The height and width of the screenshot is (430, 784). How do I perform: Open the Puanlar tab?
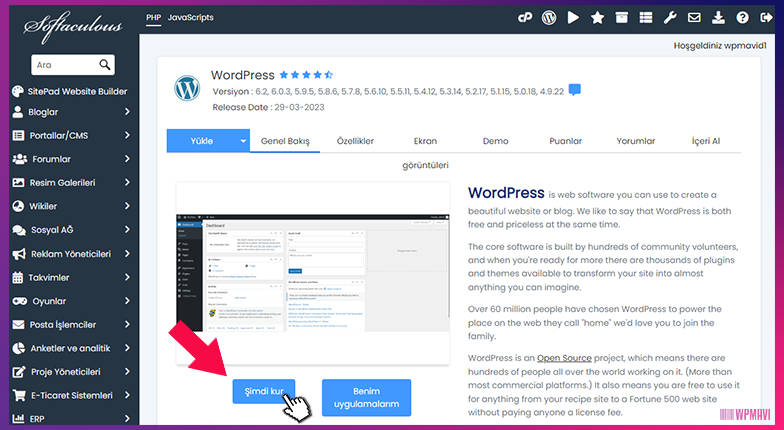566,141
